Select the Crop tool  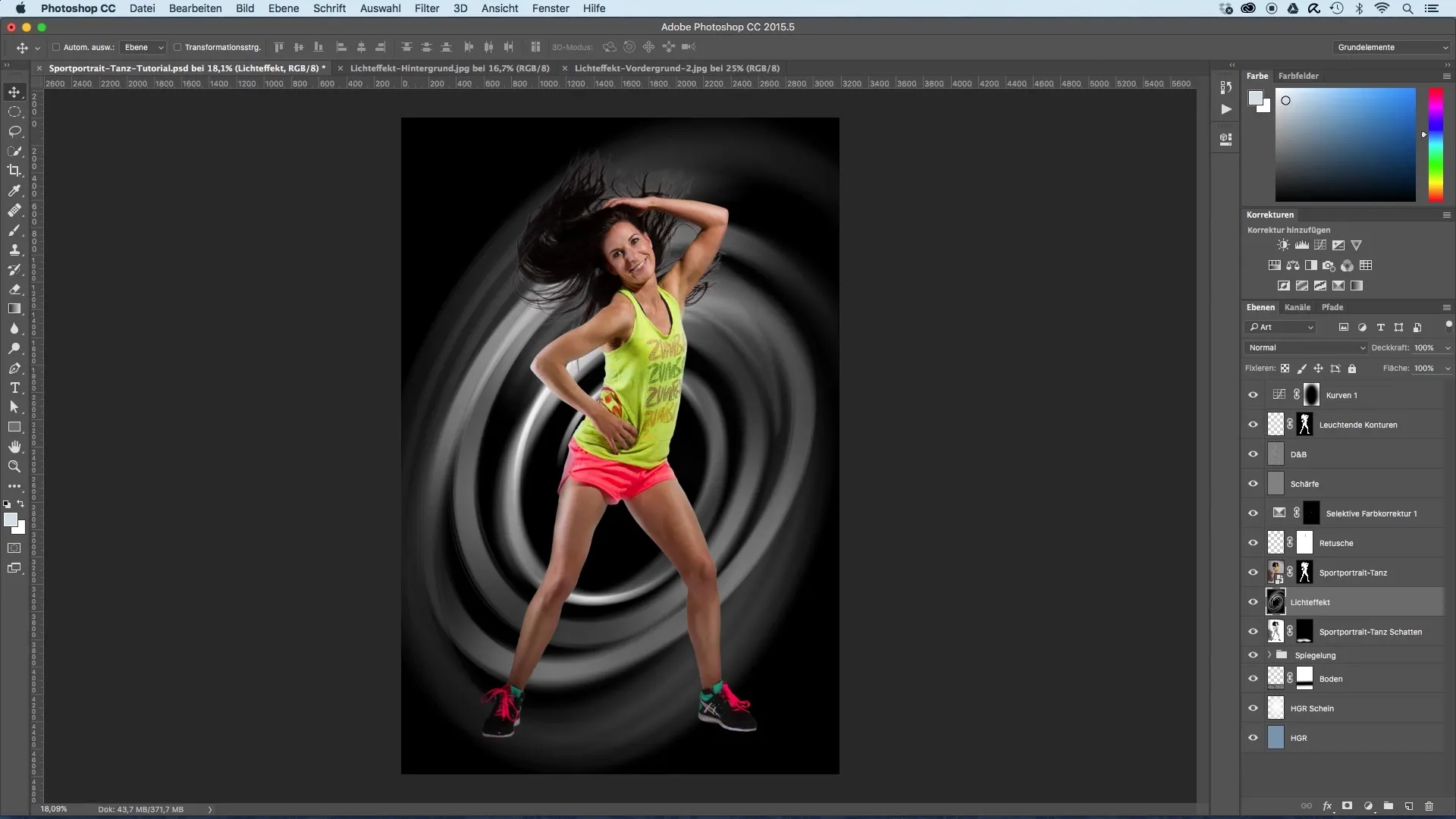14,171
